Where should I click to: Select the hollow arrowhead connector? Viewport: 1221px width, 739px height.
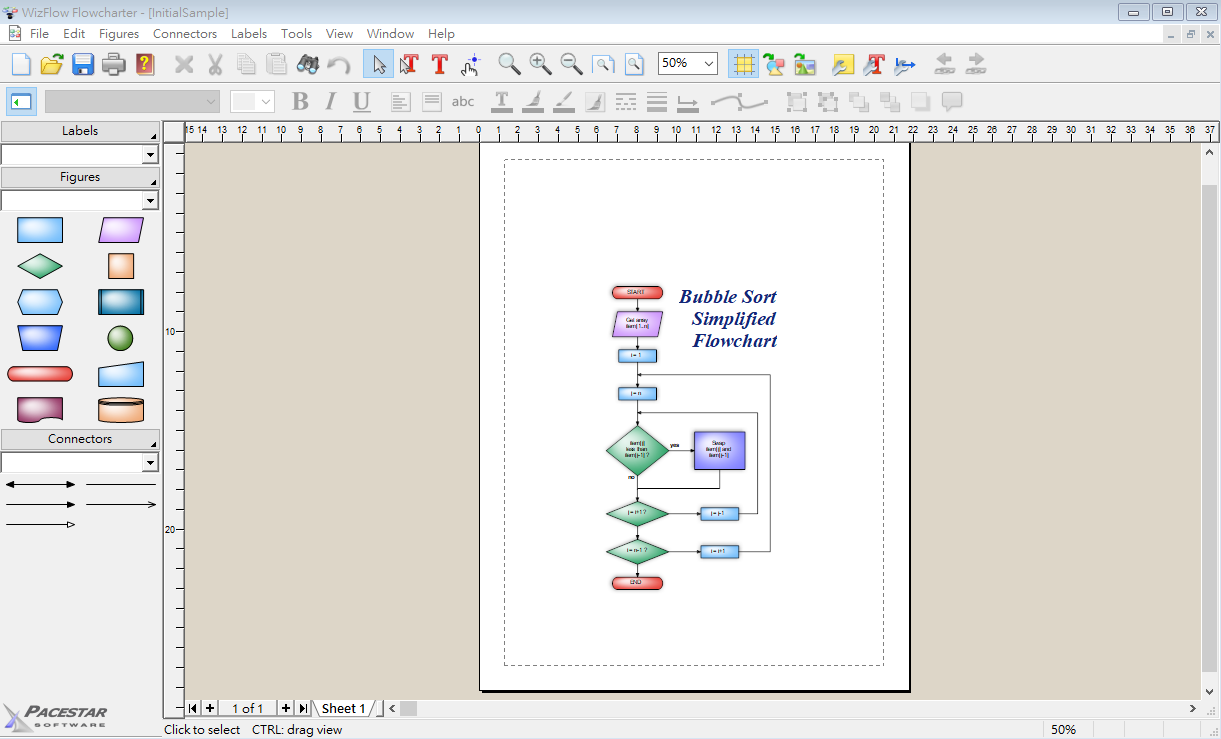[40, 524]
